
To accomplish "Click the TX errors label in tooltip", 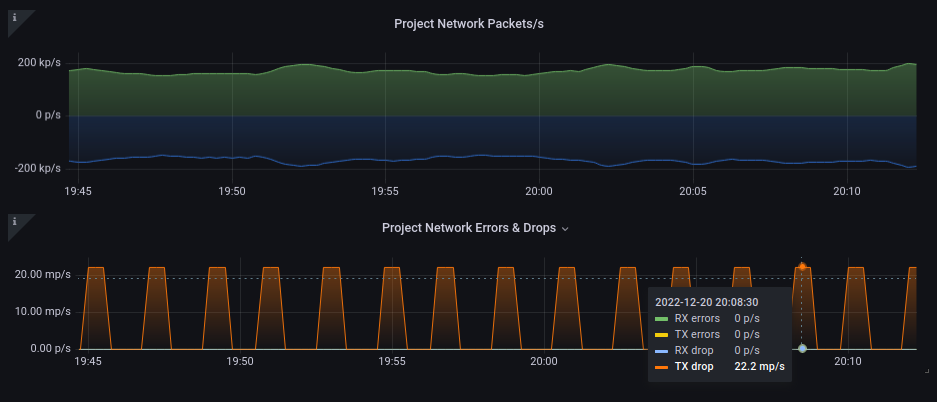I will point(697,335).
